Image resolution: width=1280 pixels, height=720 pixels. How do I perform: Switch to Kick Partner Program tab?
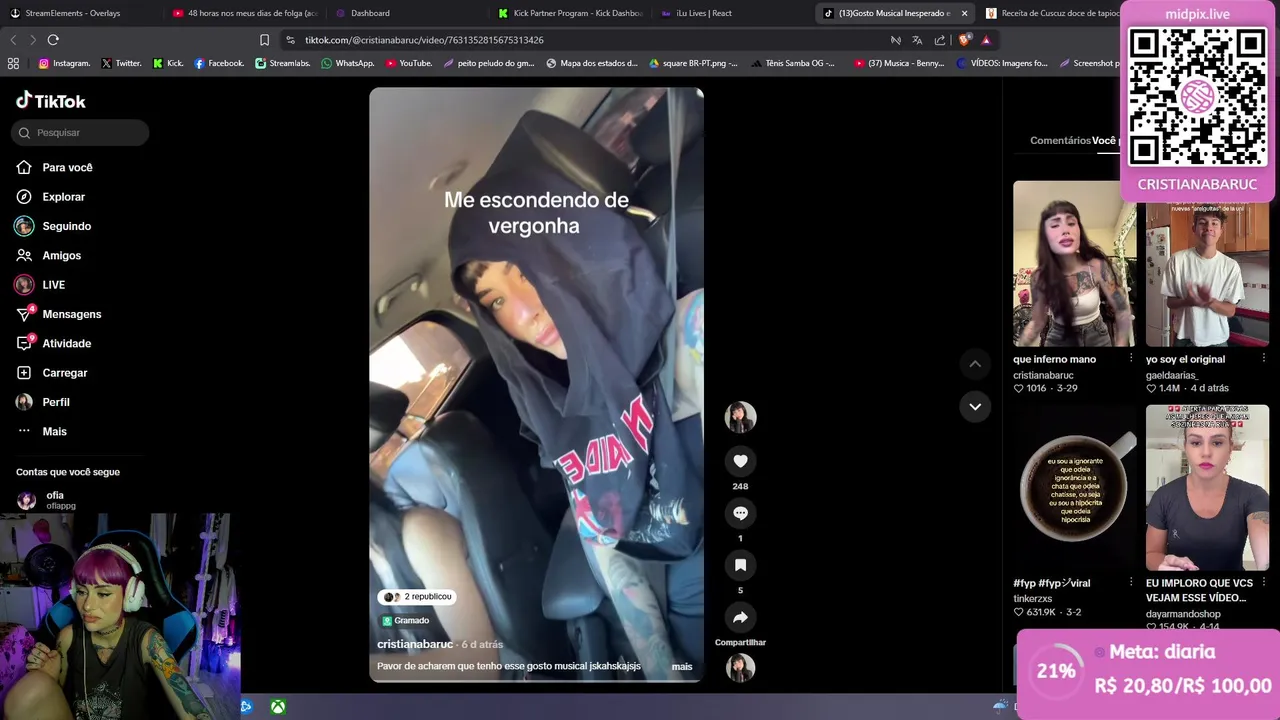pyautogui.click(x=570, y=13)
